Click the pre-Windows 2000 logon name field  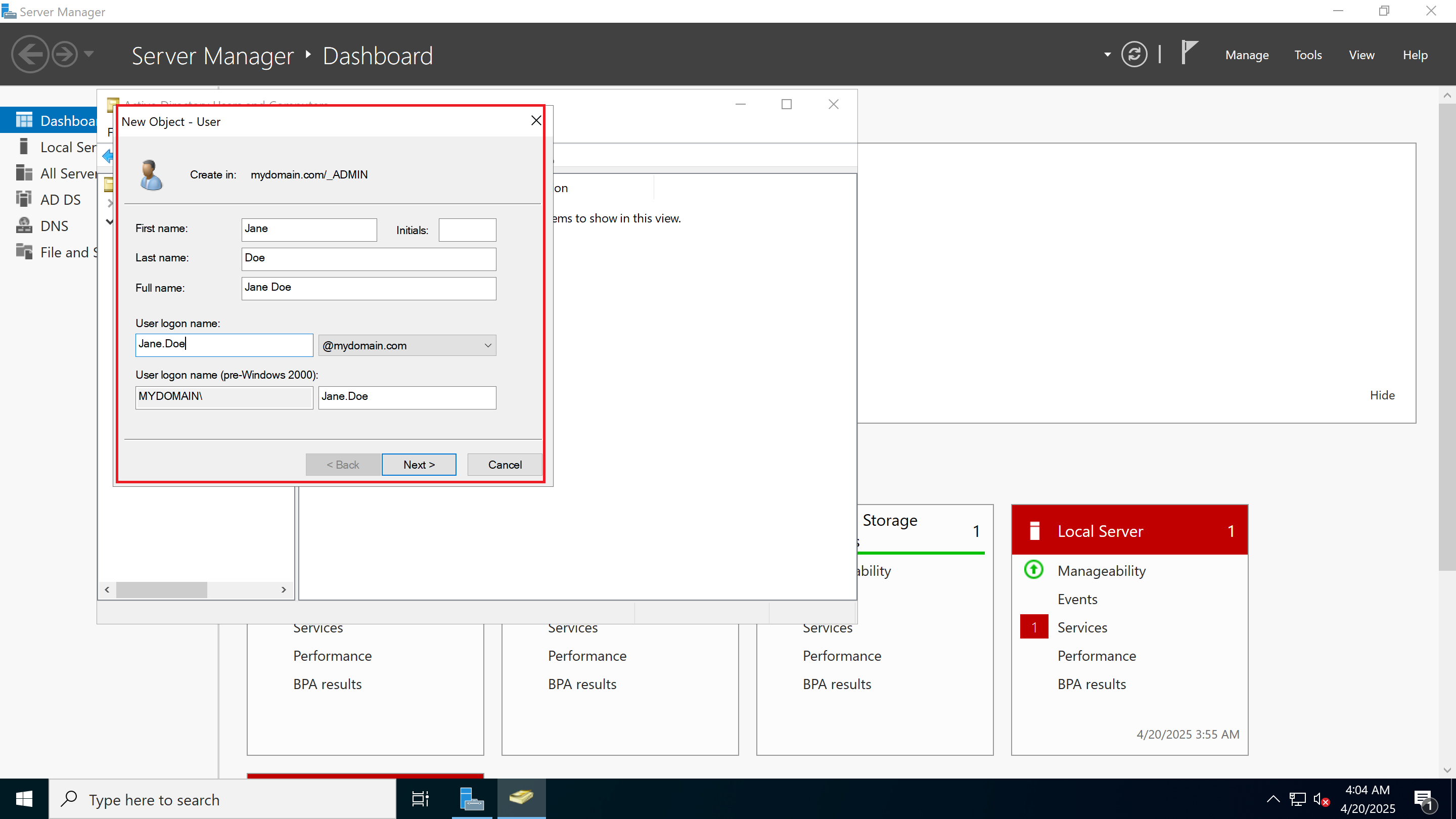point(407,397)
